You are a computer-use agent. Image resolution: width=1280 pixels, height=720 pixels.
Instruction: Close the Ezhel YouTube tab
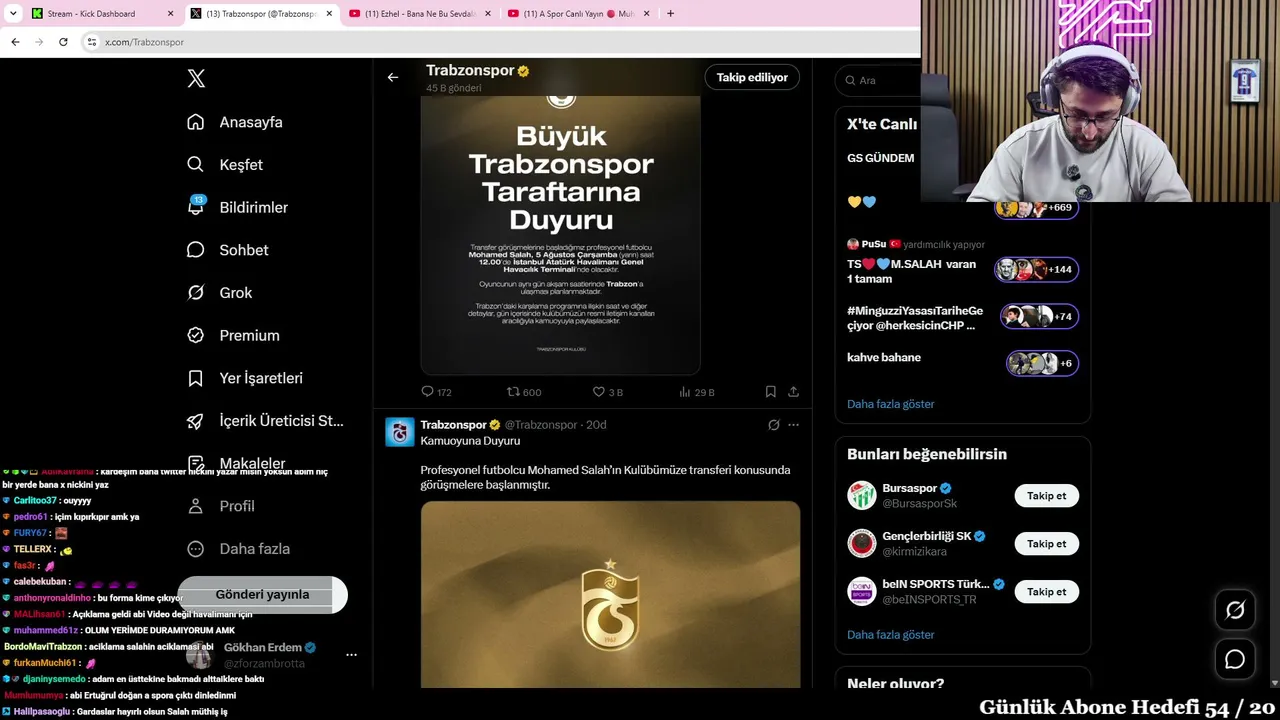click(x=487, y=14)
